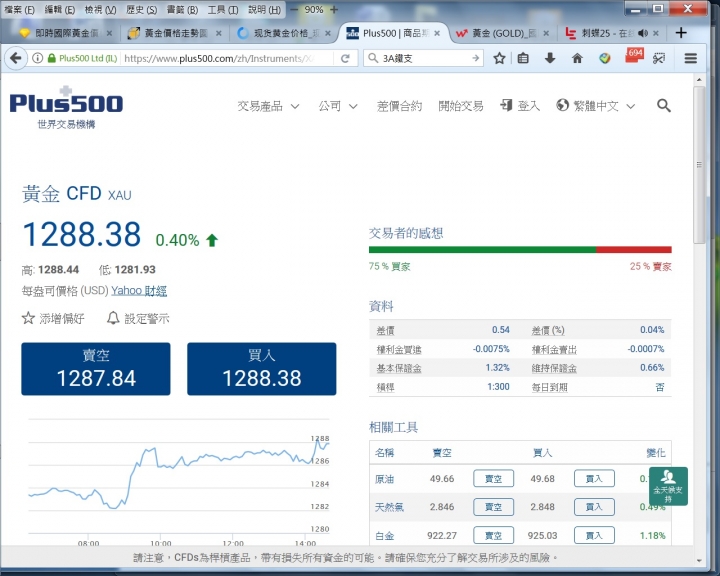720x576 pixels.
Task: Expand the 交易產品 dropdown menu
Action: click(268, 106)
